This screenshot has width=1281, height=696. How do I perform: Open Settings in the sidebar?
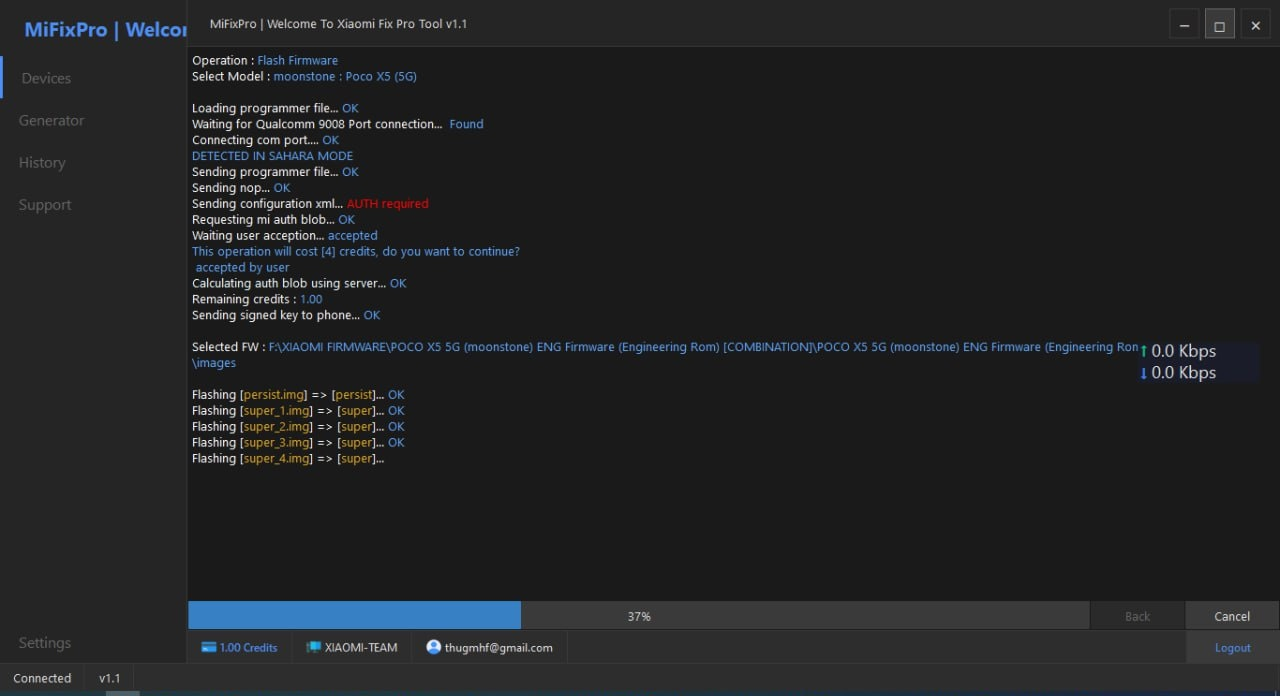pyautogui.click(x=45, y=642)
